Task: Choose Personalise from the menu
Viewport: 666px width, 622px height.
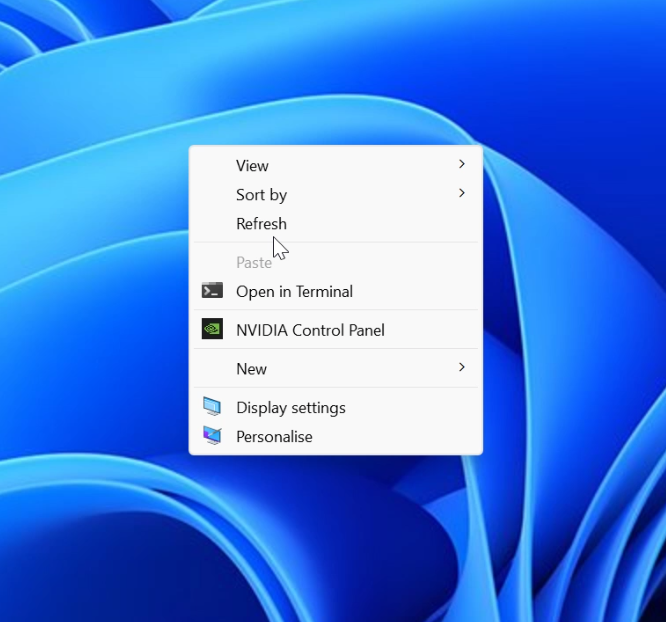Action: click(x=336, y=436)
